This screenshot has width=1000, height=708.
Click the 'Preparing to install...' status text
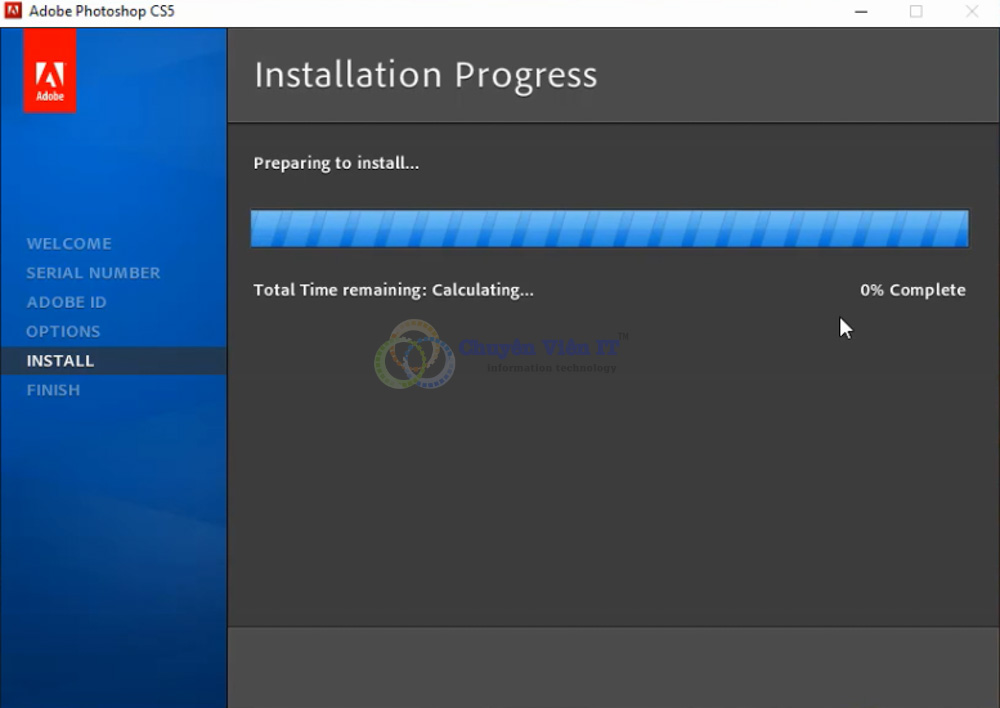[x=336, y=163]
